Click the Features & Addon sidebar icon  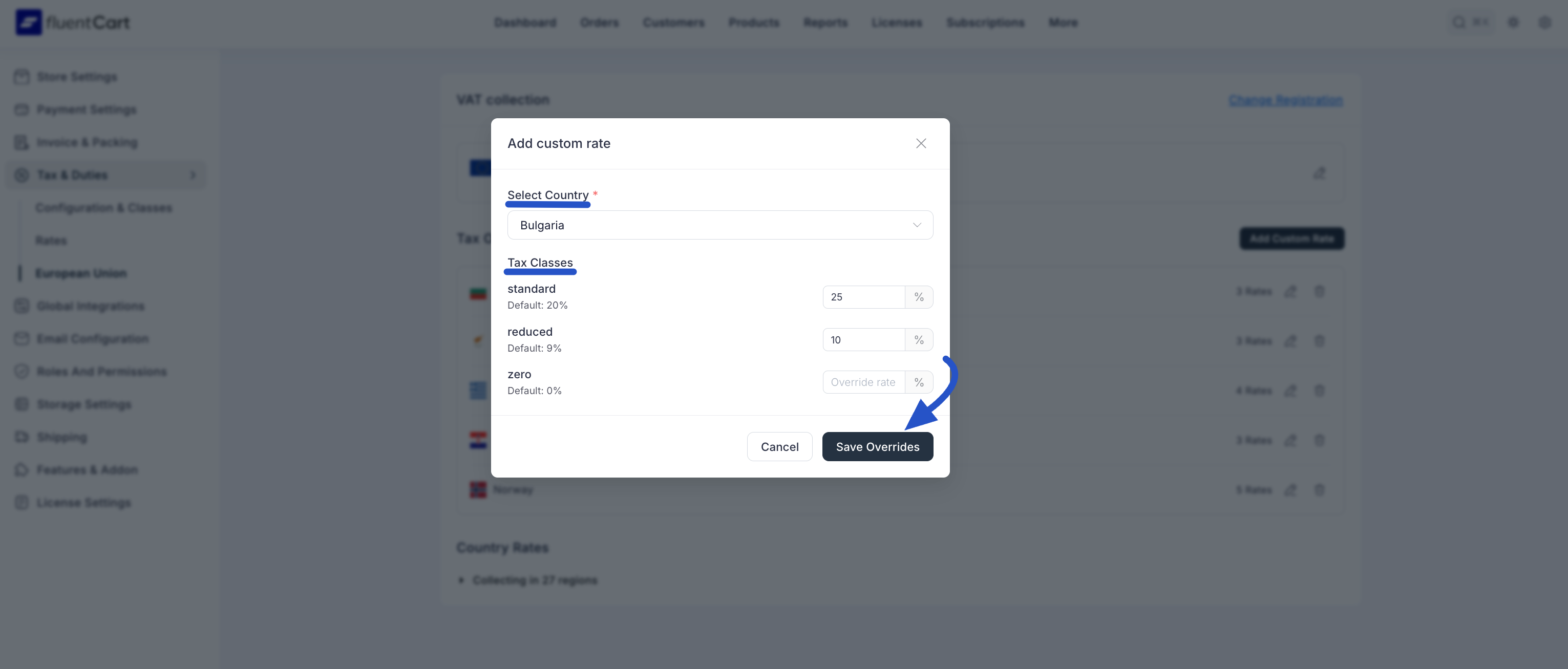[22, 469]
